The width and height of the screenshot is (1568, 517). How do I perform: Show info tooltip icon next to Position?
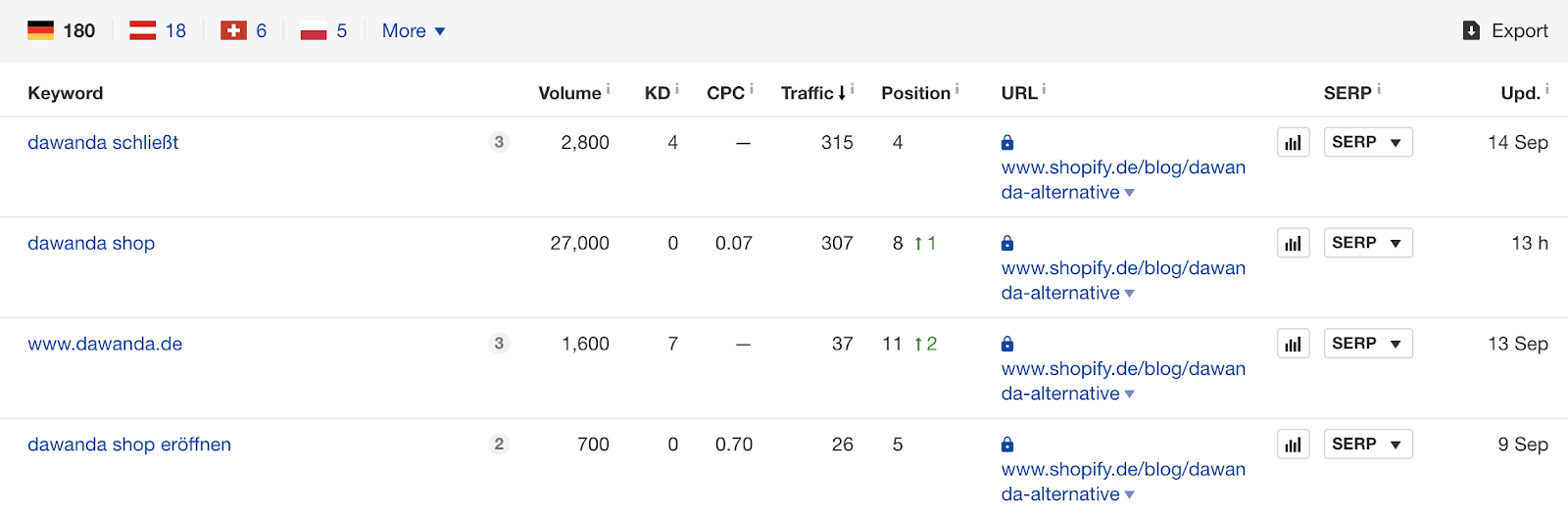tap(957, 89)
